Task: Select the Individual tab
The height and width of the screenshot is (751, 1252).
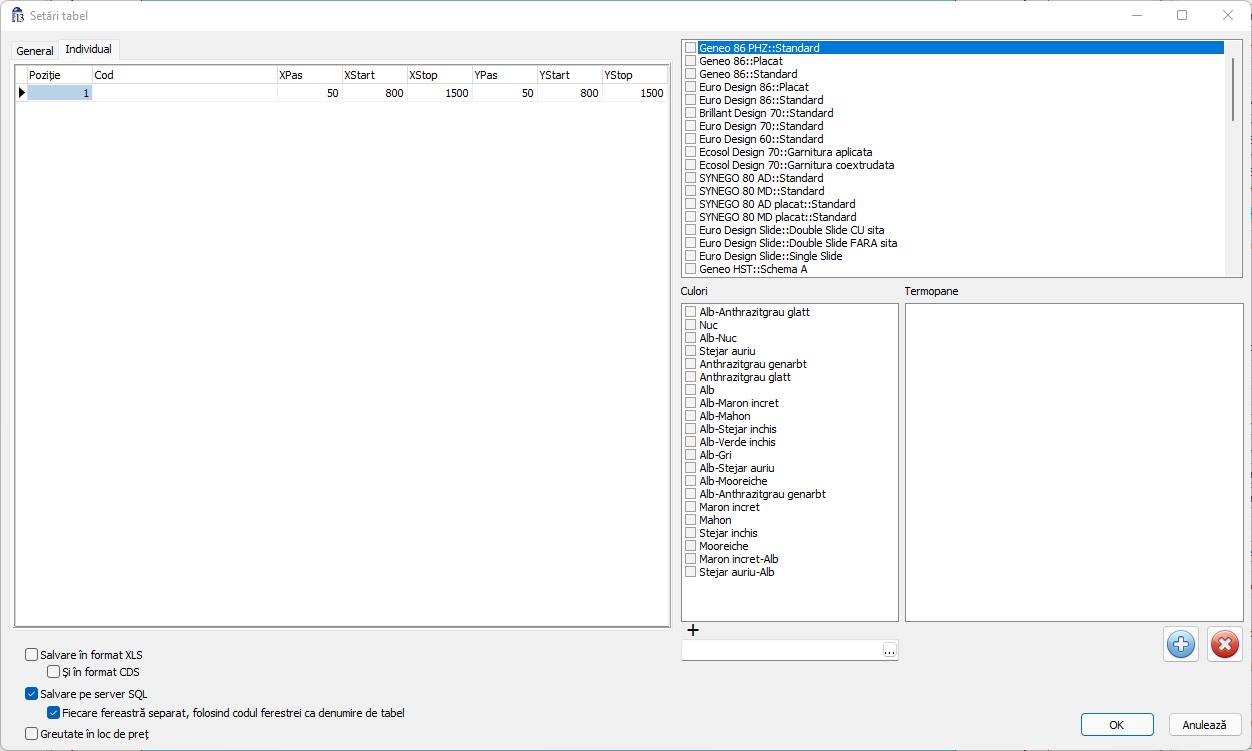Action: (x=89, y=49)
